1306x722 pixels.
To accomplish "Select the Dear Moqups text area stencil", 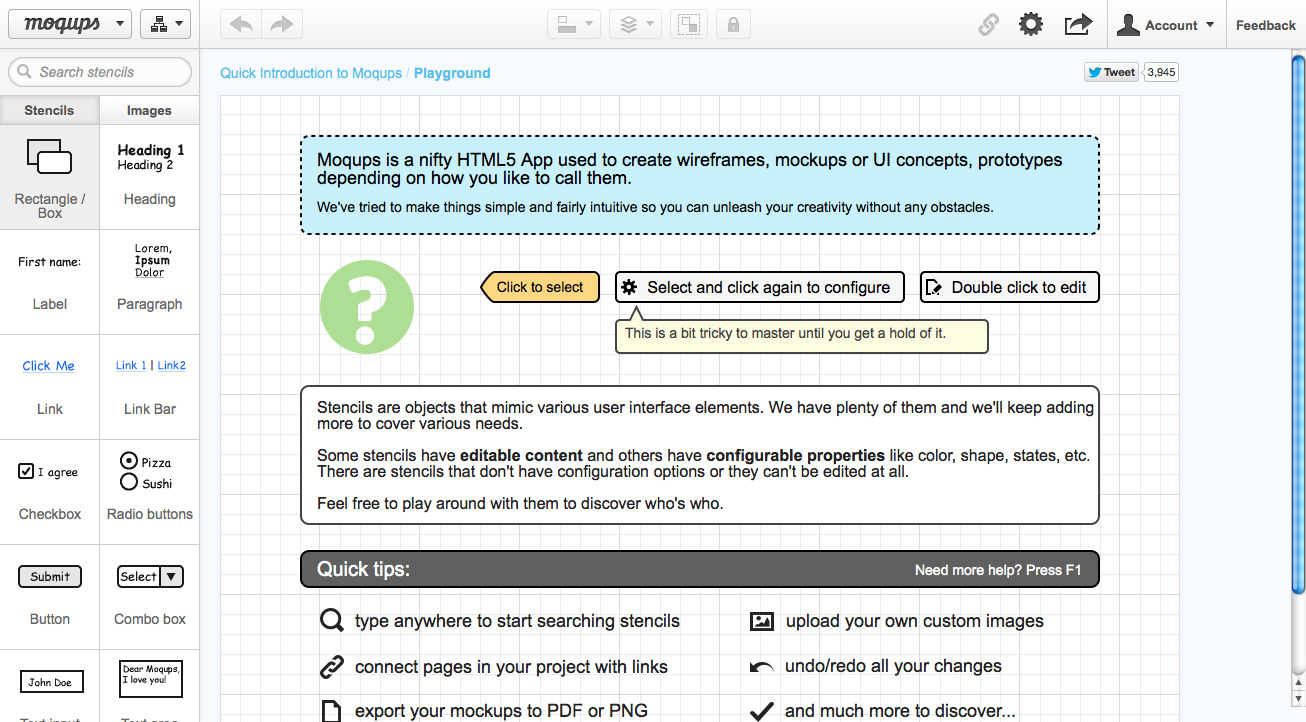I will [150, 686].
